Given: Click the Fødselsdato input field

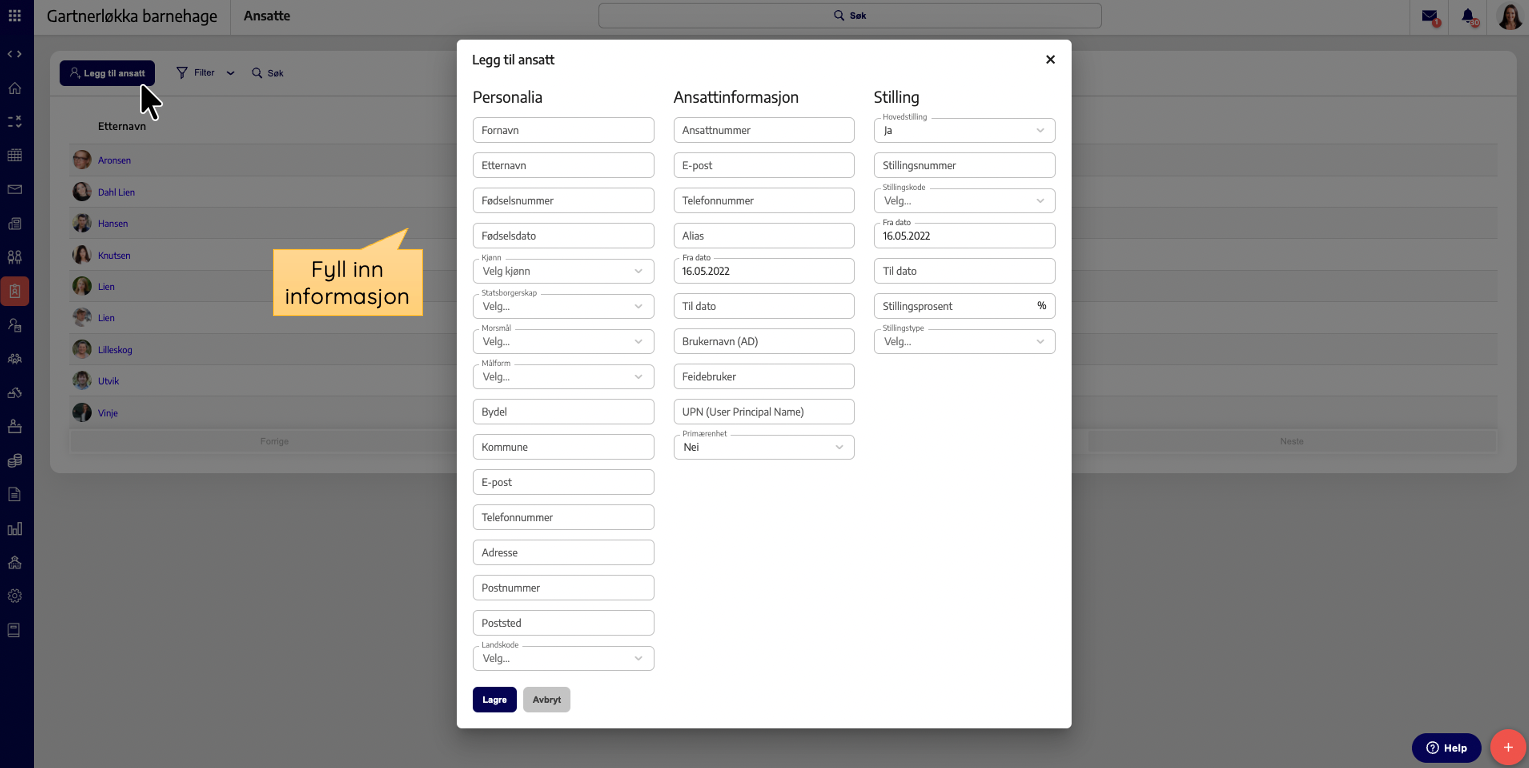Looking at the screenshot, I should pyautogui.click(x=563, y=235).
